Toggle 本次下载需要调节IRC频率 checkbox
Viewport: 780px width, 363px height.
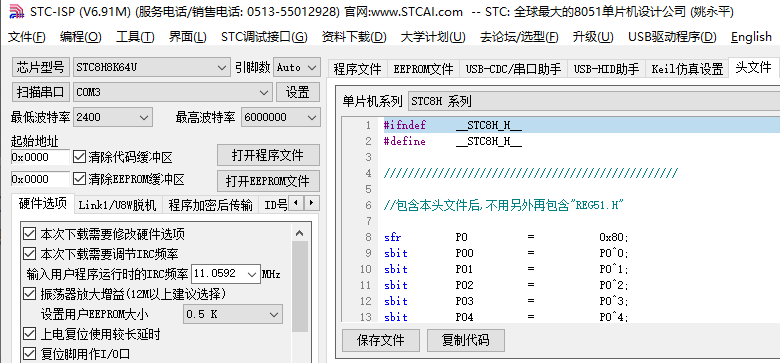point(30,254)
